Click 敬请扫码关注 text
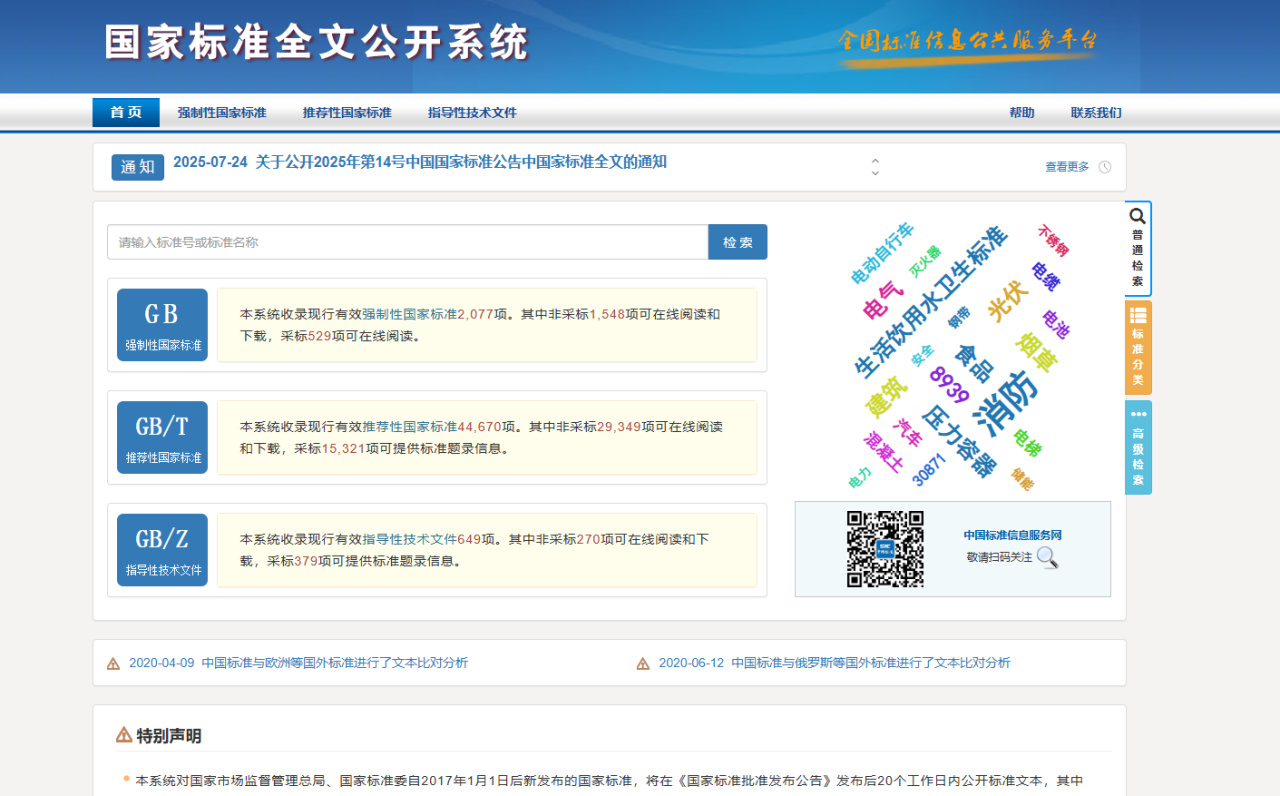The height and width of the screenshot is (796, 1280). tap(999, 557)
